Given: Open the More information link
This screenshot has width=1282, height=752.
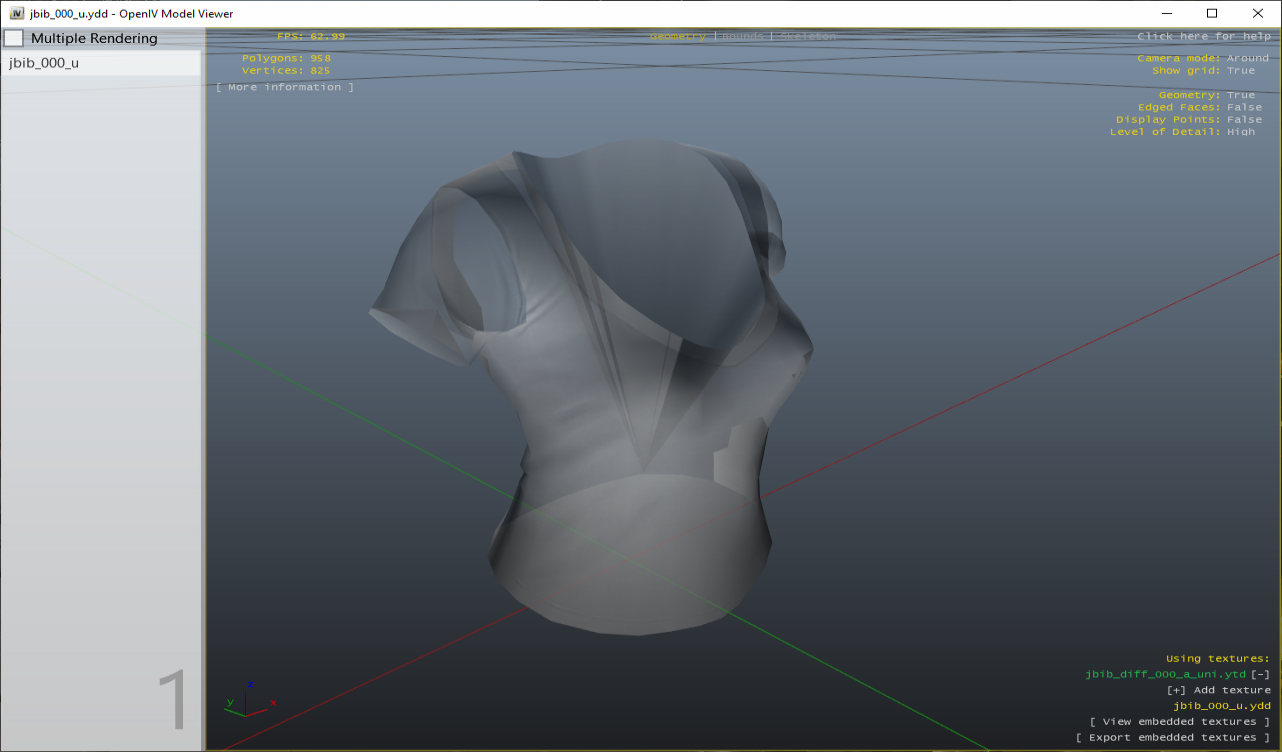Looking at the screenshot, I should [285, 87].
